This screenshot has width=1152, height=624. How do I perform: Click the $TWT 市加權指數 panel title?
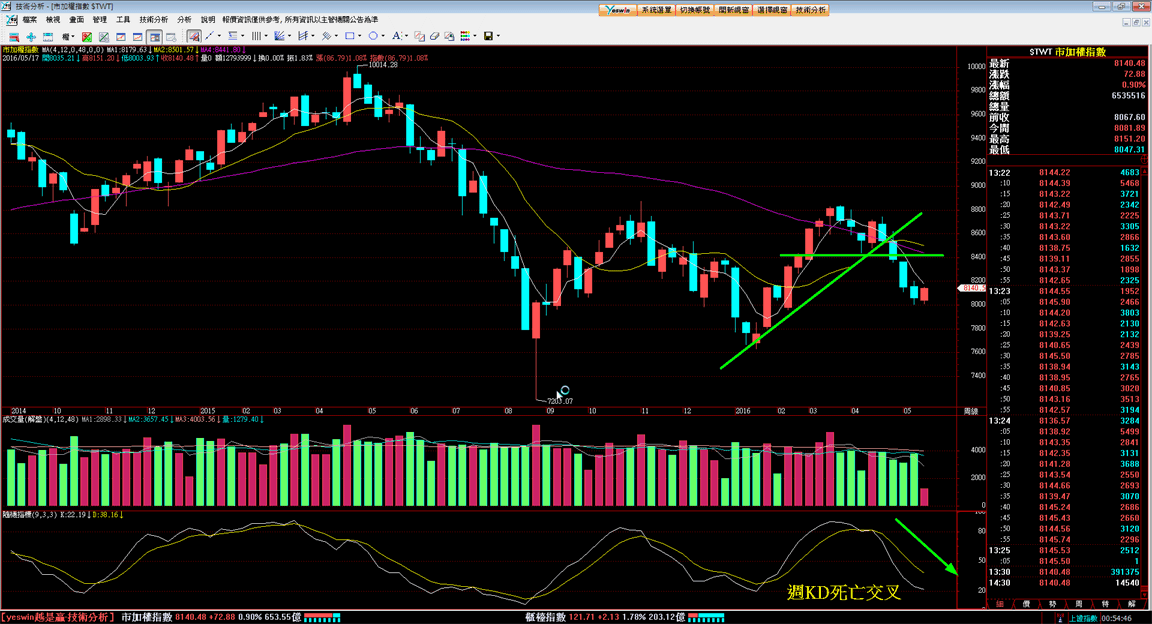pos(1068,51)
